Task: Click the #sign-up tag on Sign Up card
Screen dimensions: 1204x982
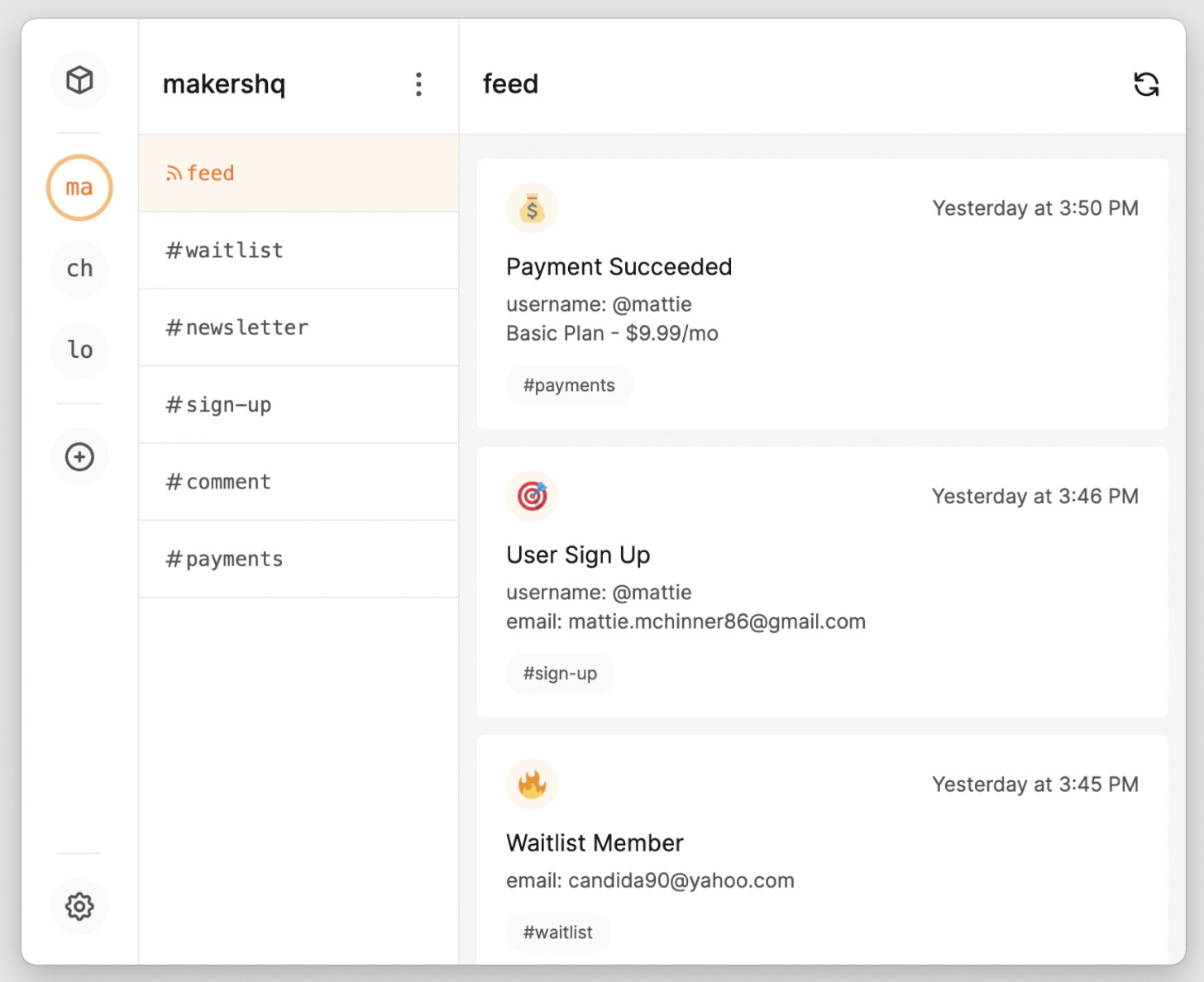Action: [x=560, y=674]
